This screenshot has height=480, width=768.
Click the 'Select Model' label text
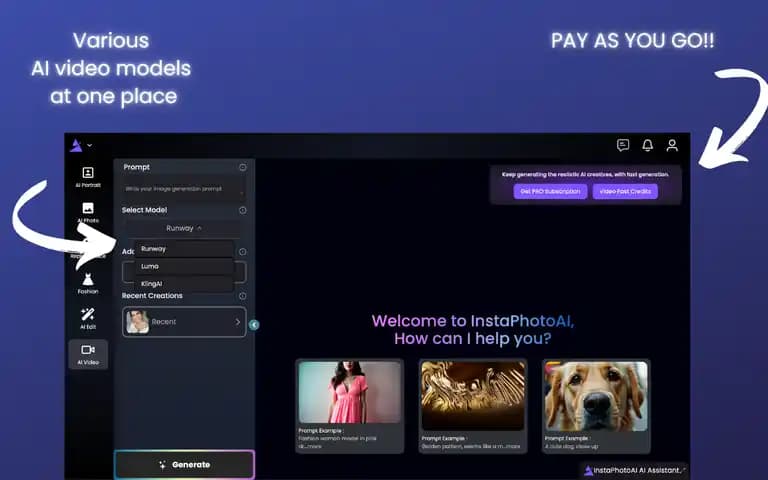click(x=144, y=210)
